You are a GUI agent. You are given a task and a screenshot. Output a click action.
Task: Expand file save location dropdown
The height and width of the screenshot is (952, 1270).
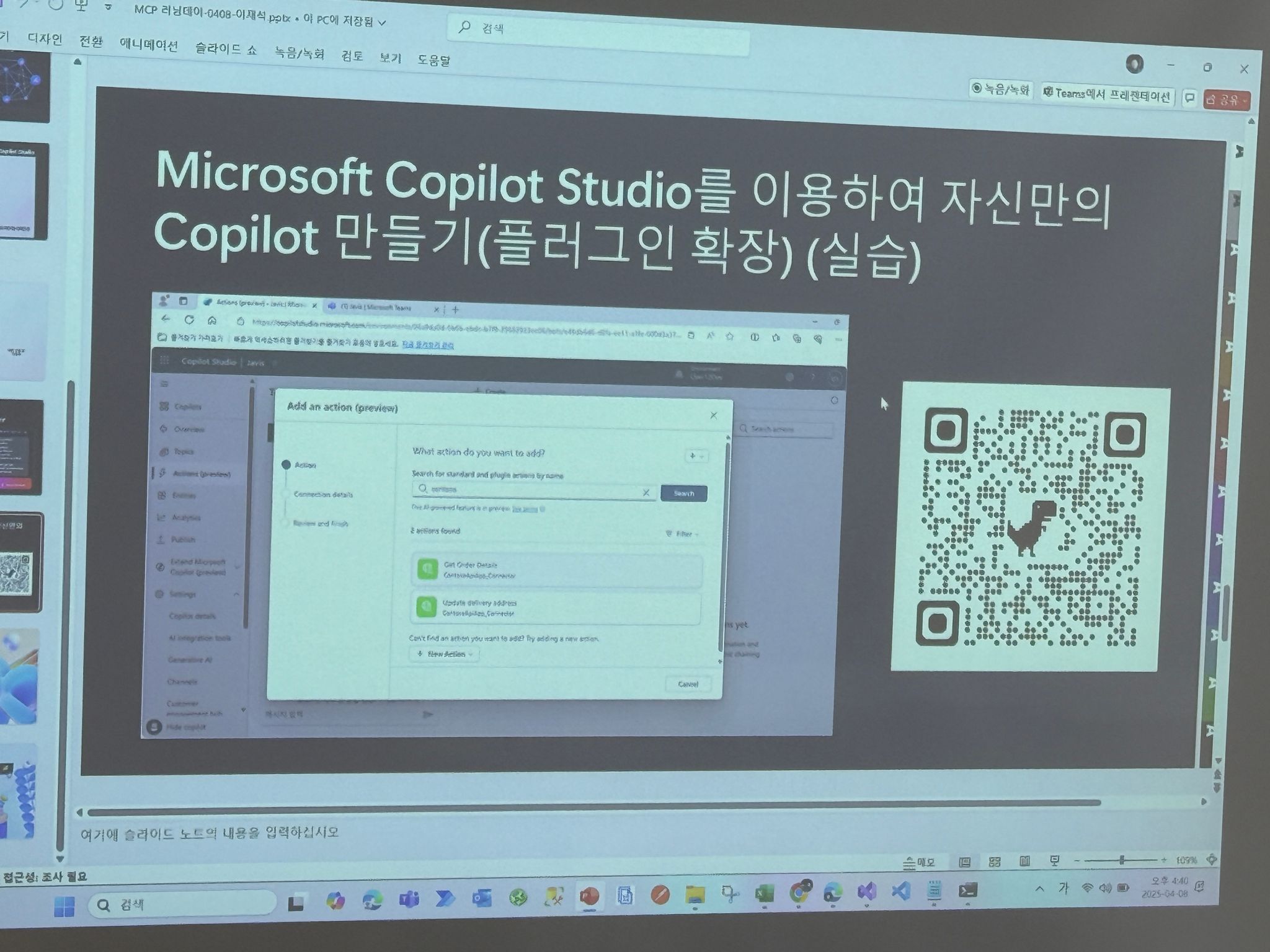(383, 22)
